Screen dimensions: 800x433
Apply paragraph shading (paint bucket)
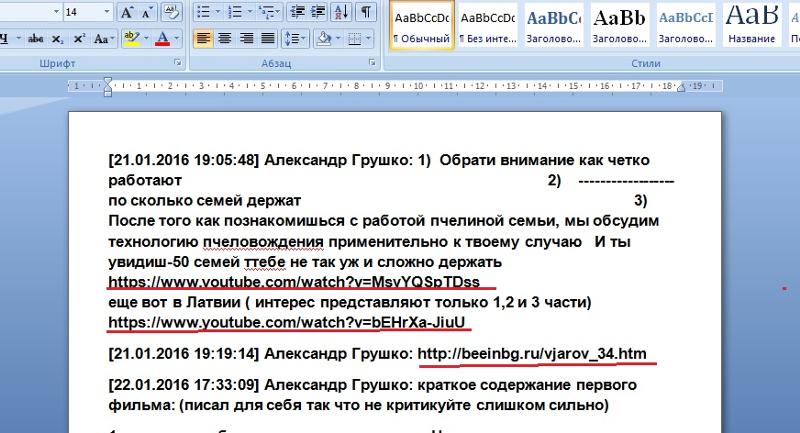pos(323,39)
